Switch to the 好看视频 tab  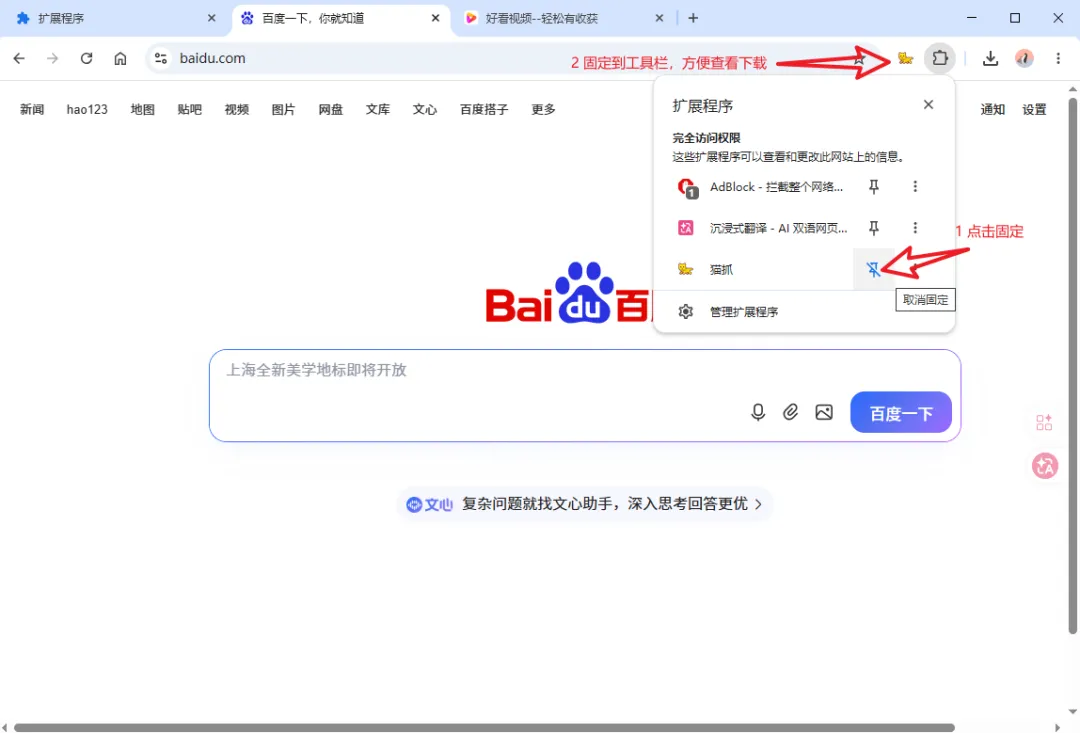click(563, 19)
